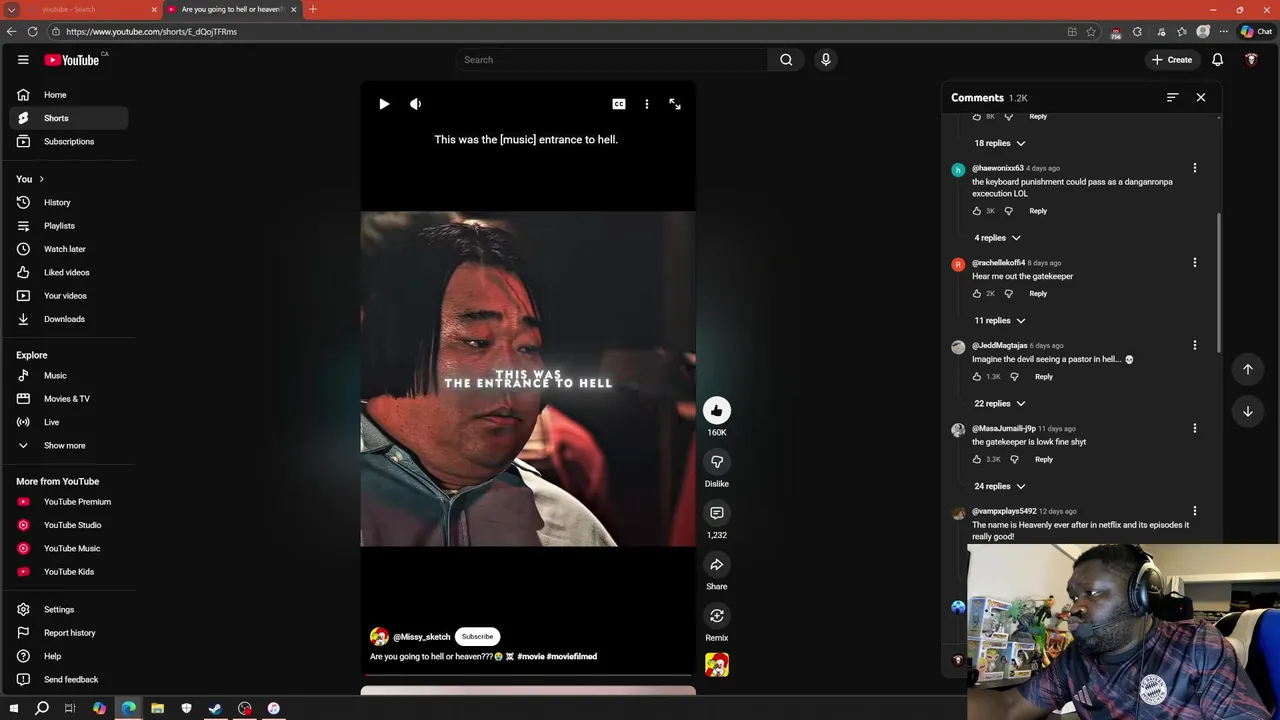Reply to the @rachellekoffi4 comment
Image resolution: width=1280 pixels, height=720 pixels.
click(1038, 294)
